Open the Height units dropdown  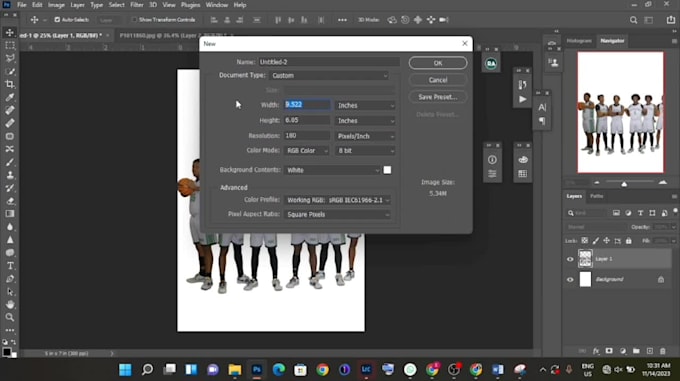pyautogui.click(x=366, y=121)
